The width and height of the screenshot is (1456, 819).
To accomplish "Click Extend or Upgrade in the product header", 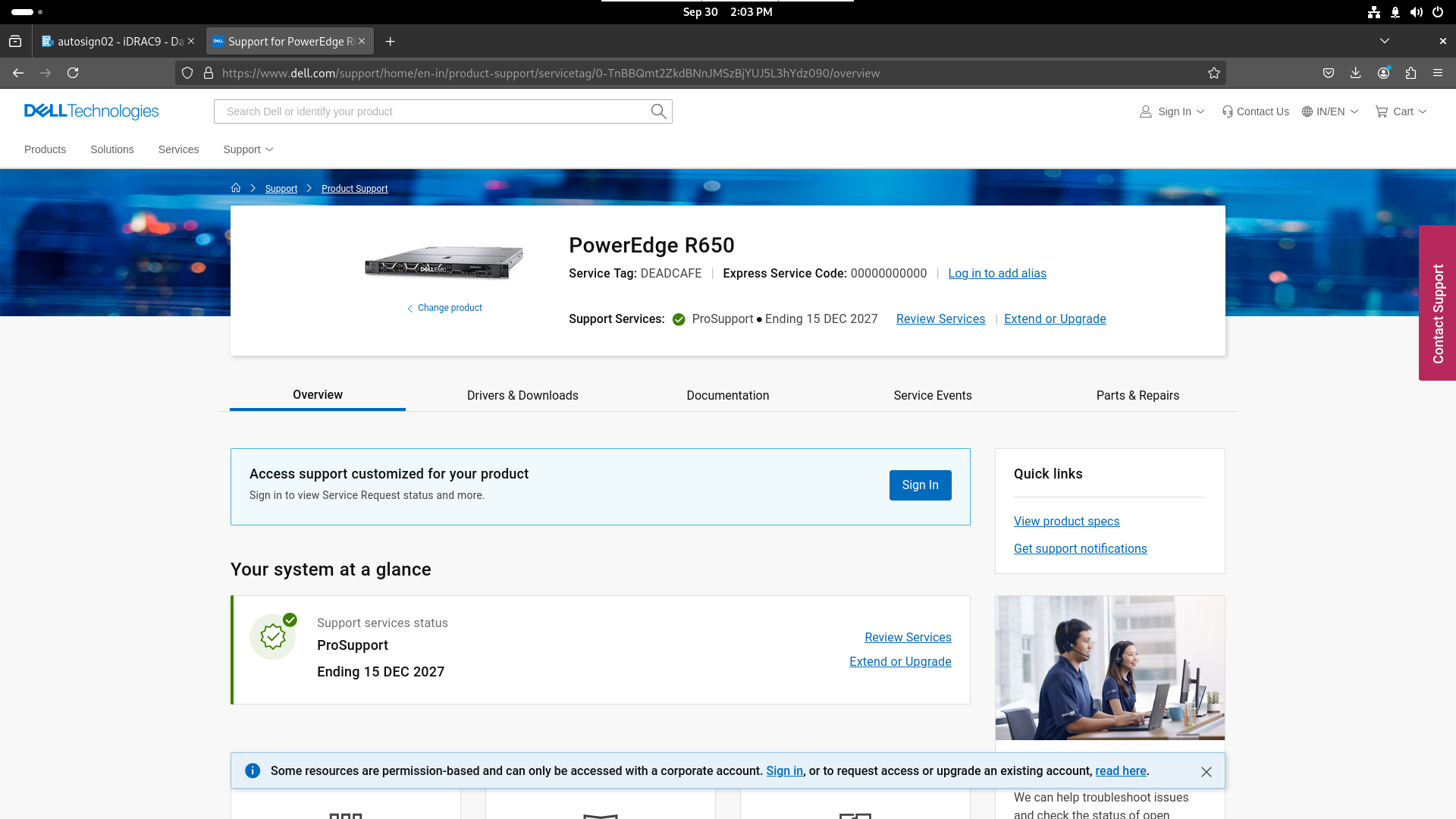I will (1055, 318).
